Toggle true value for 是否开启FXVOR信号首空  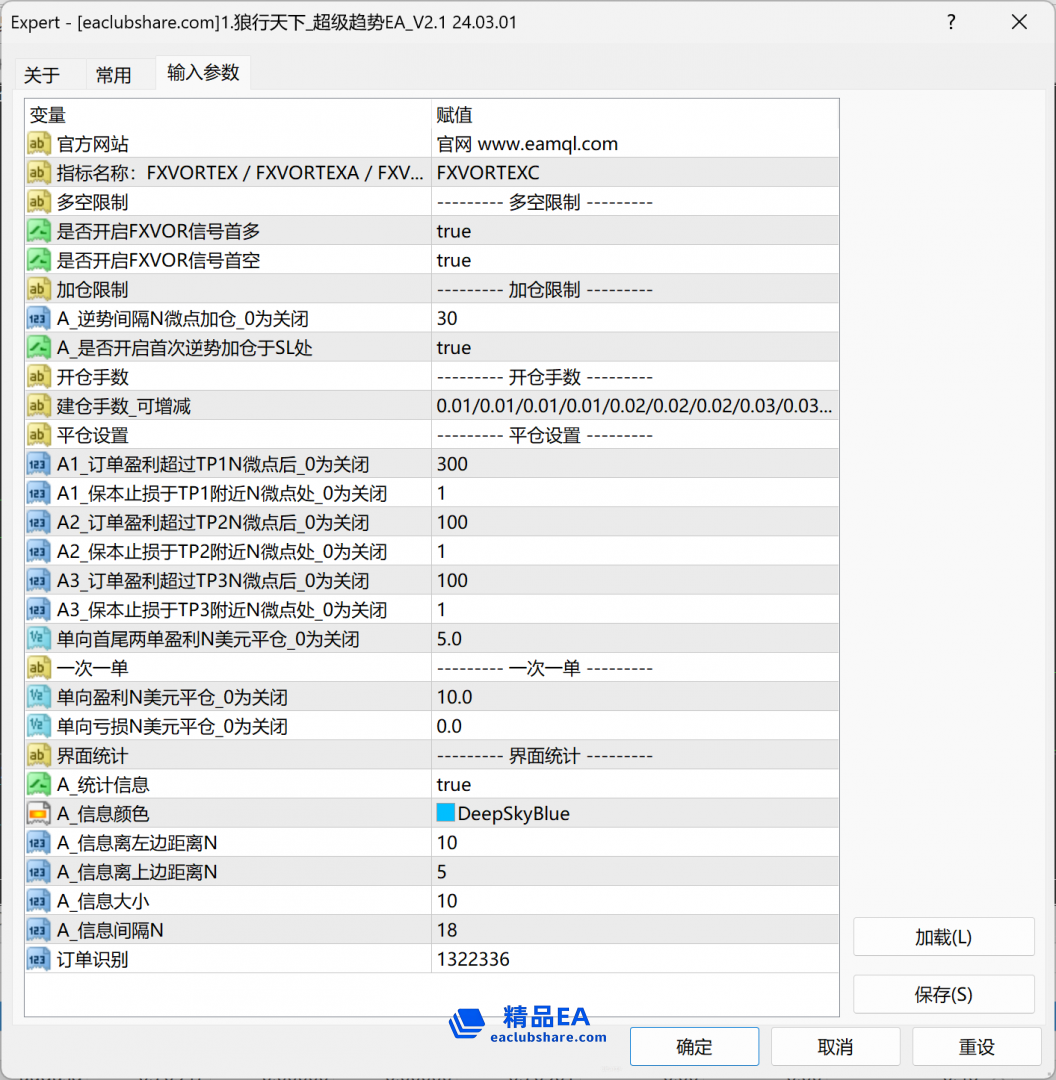[x=454, y=260]
